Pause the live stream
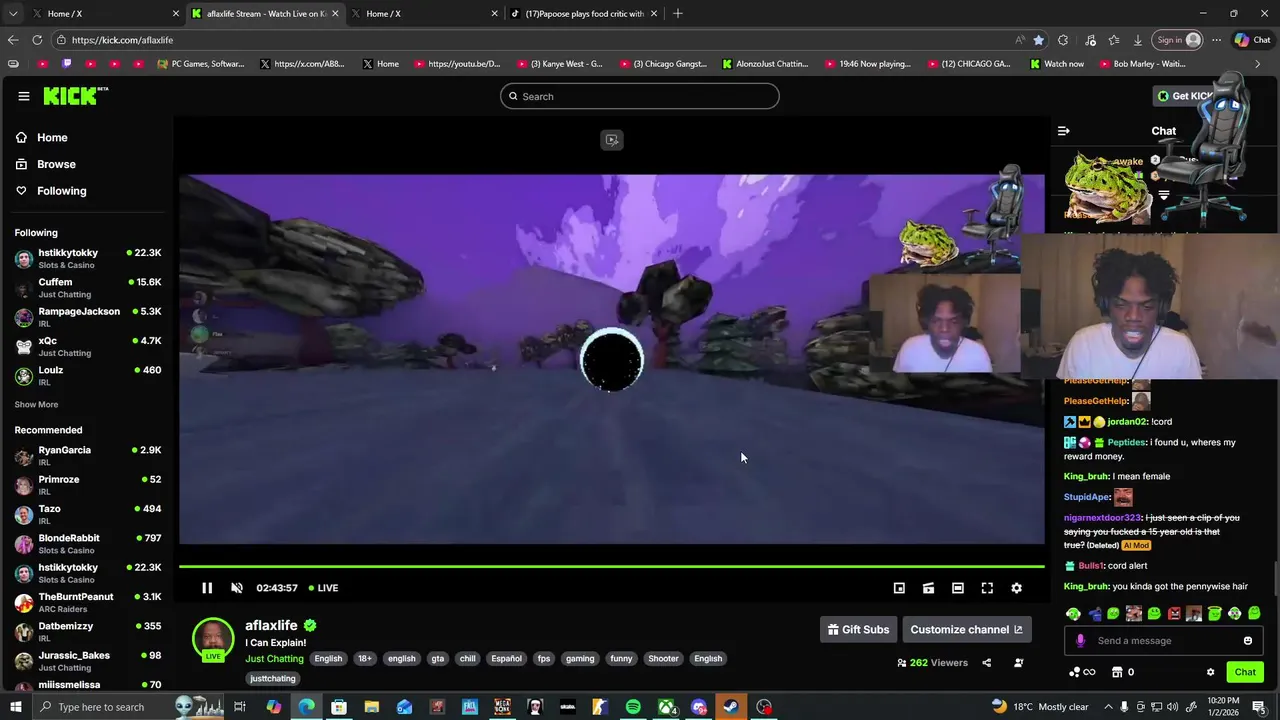1280x720 pixels. coord(207,588)
